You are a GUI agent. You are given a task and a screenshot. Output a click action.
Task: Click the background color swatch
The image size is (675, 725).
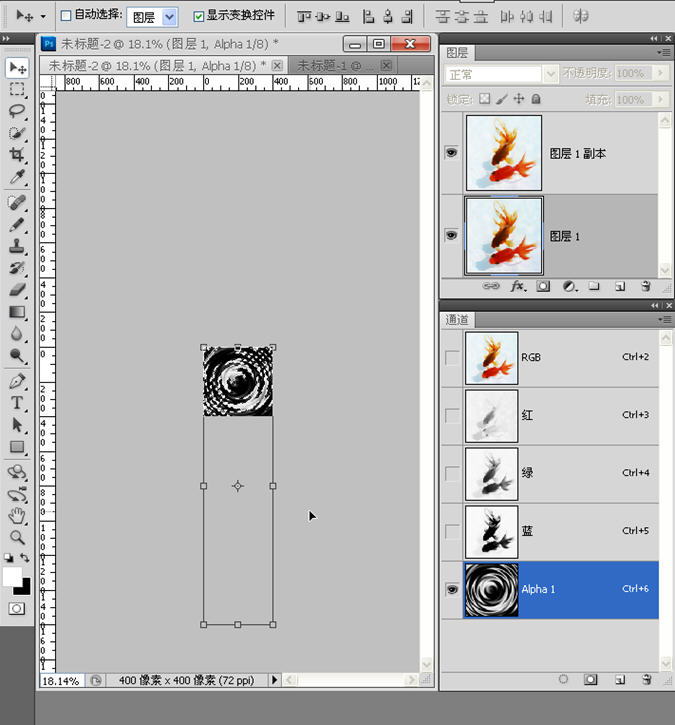pos(24,588)
